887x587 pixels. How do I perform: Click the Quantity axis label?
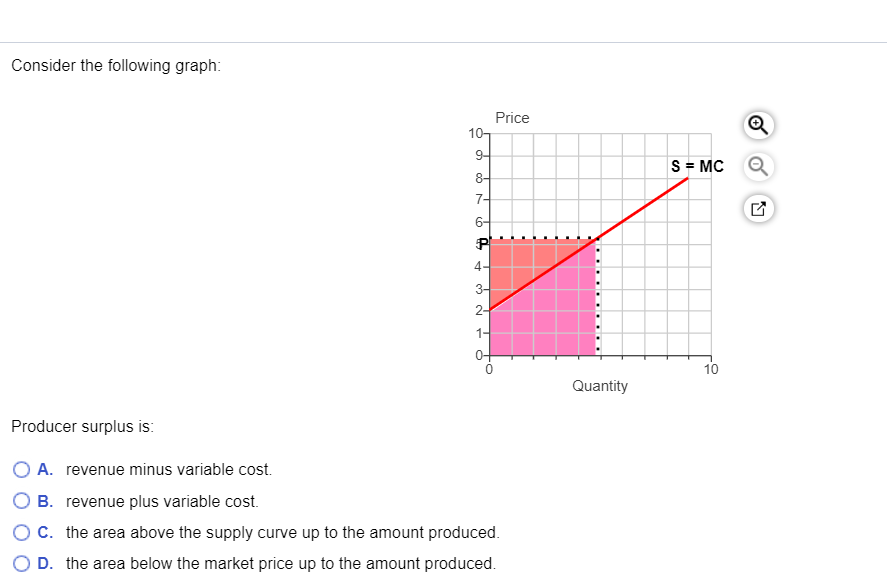pos(600,385)
